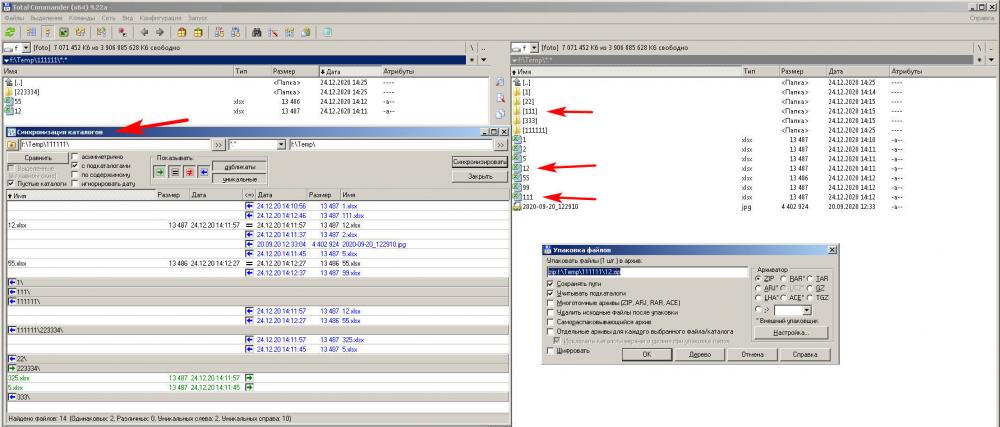Click the first gift-box pack icon in toolbar

(x=182, y=32)
